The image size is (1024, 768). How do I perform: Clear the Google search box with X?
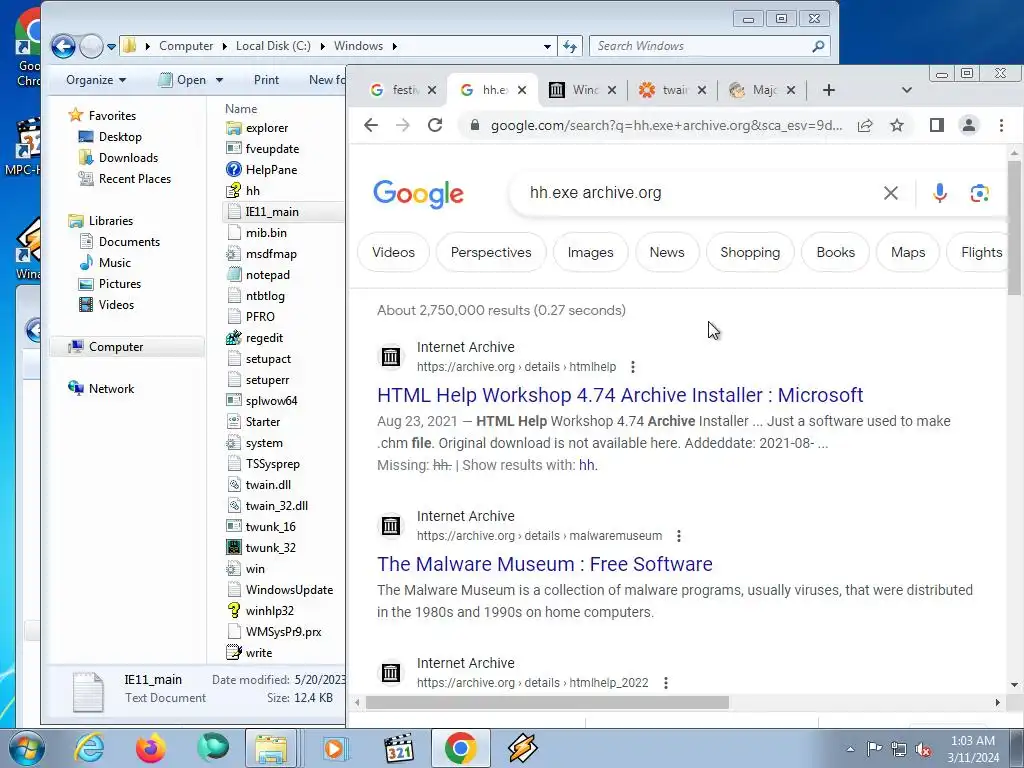pos(891,193)
